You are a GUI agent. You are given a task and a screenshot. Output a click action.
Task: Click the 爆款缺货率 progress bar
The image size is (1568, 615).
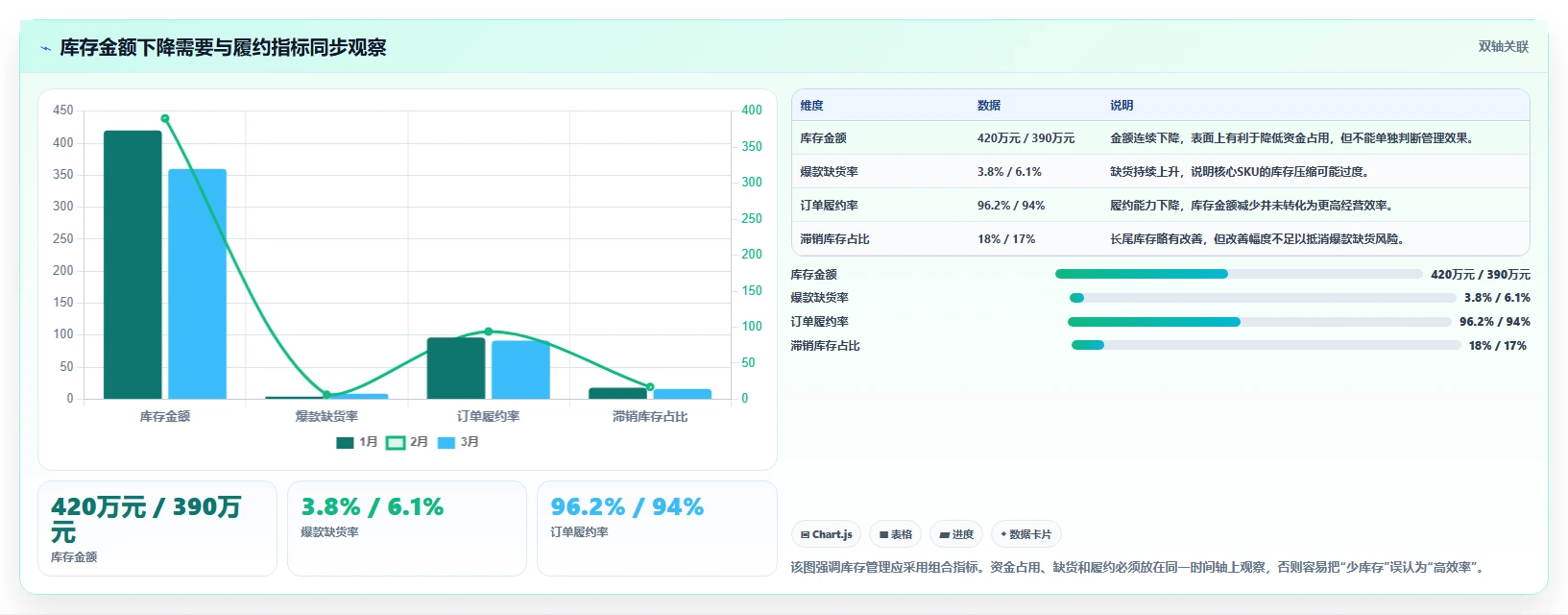pyautogui.click(x=1263, y=298)
